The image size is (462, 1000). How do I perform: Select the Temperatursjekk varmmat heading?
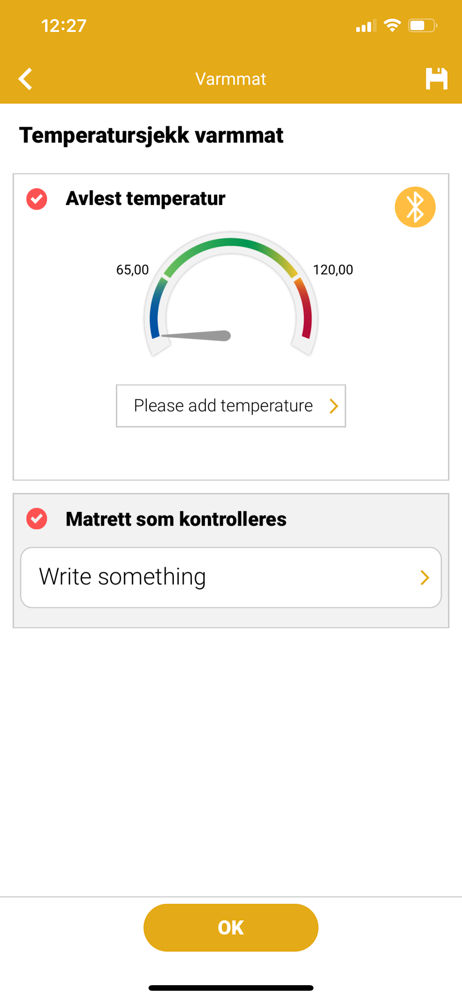coord(152,135)
